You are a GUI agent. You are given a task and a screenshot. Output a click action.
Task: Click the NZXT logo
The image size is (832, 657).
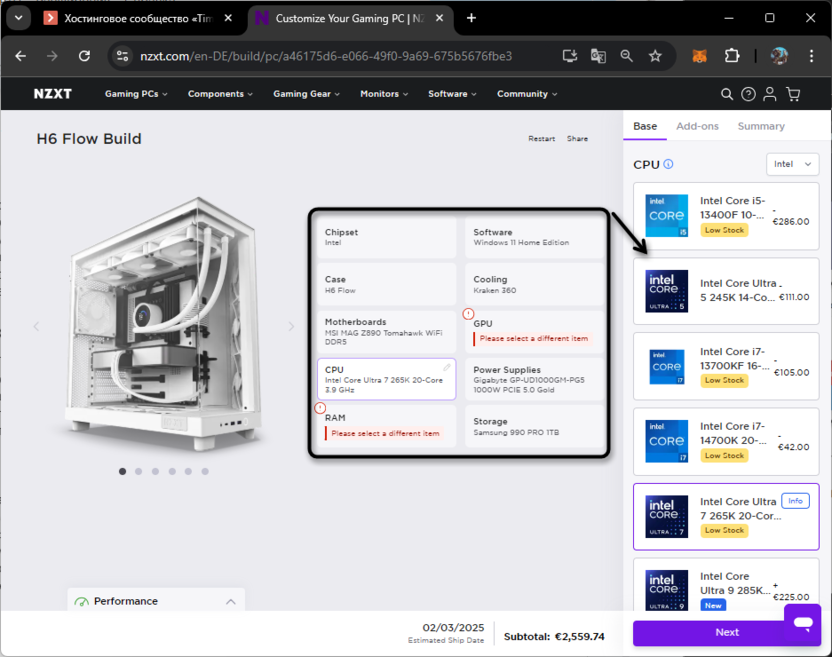[x=53, y=94]
